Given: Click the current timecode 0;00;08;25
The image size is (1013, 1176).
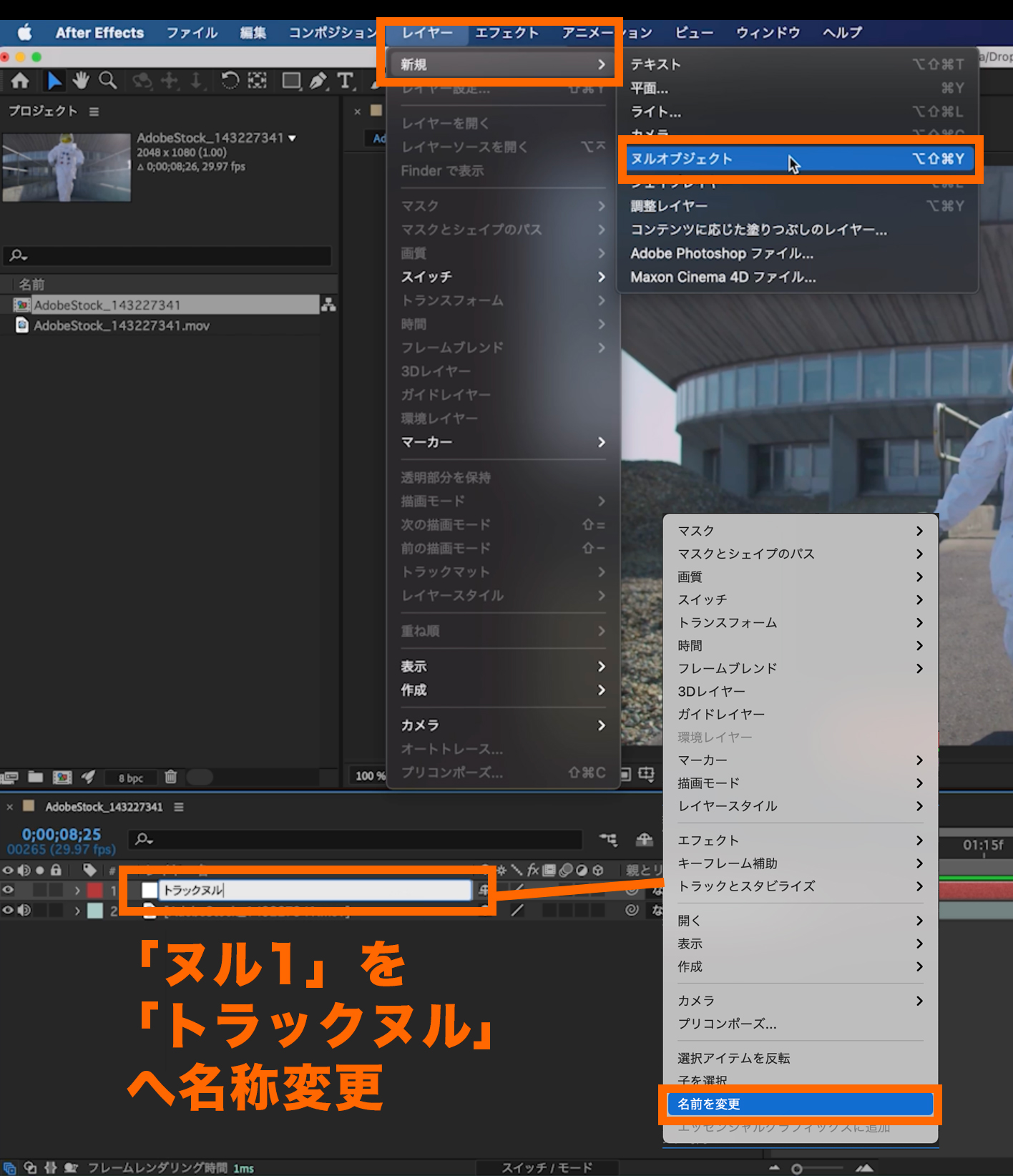Looking at the screenshot, I should [x=62, y=834].
